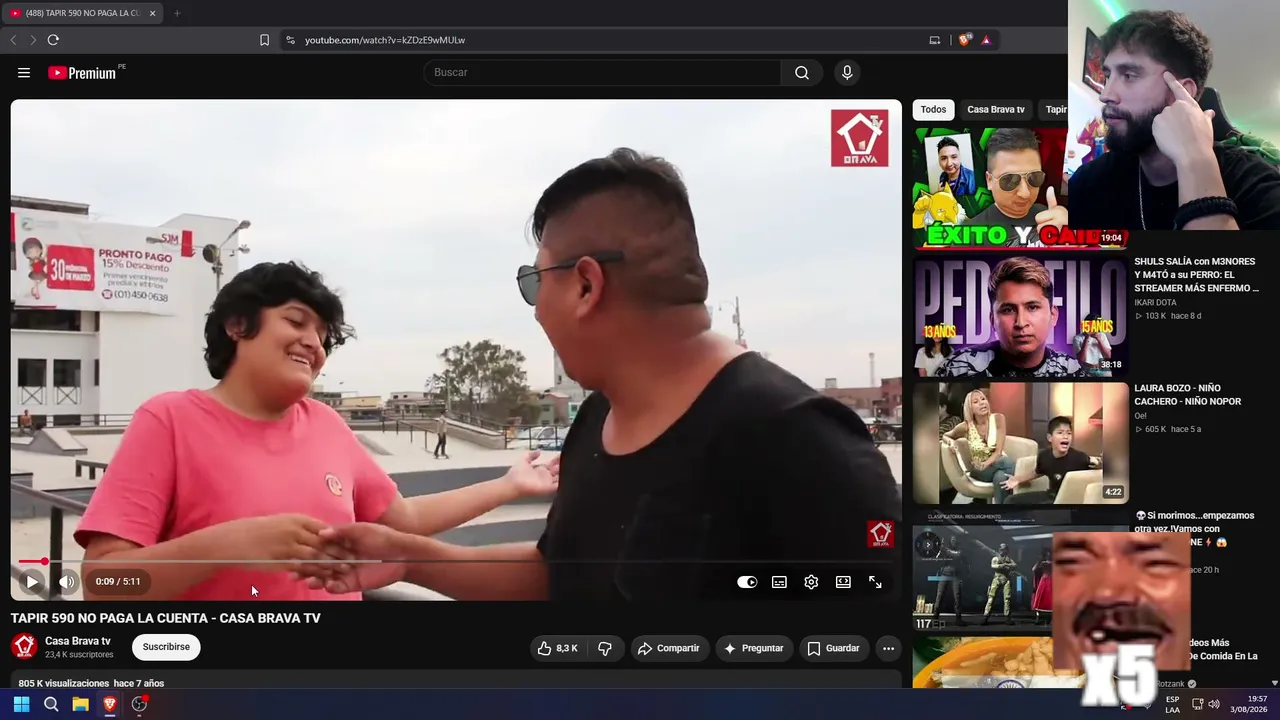Image resolution: width=1280 pixels, height=720 pixels.
Task: Open more actions three-dot menu
Action: coord(888,648)
